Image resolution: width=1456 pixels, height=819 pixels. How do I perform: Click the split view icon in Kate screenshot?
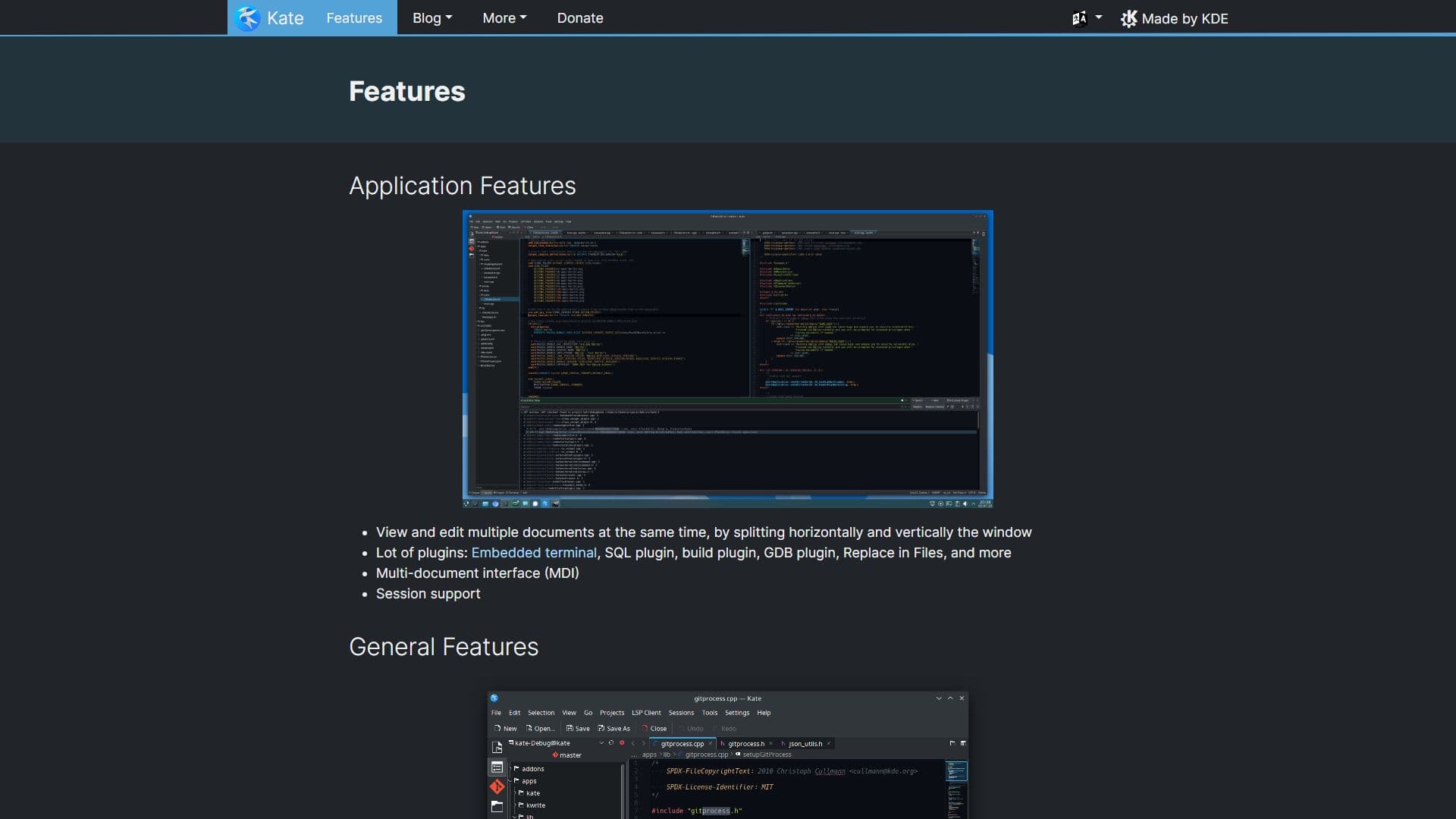pyautogui.click(x=963, y=743)
